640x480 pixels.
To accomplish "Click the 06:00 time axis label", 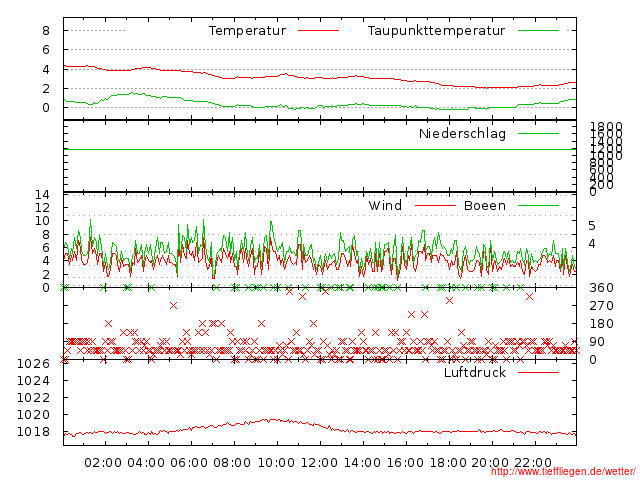I will click(189, 463).
